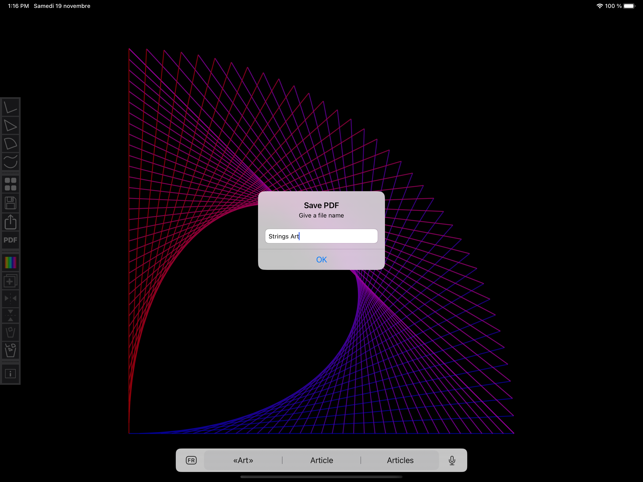The height and width of the screenshot is (482, 643).
Task: Click the PDF export button in toolbar
Action: 10,240
